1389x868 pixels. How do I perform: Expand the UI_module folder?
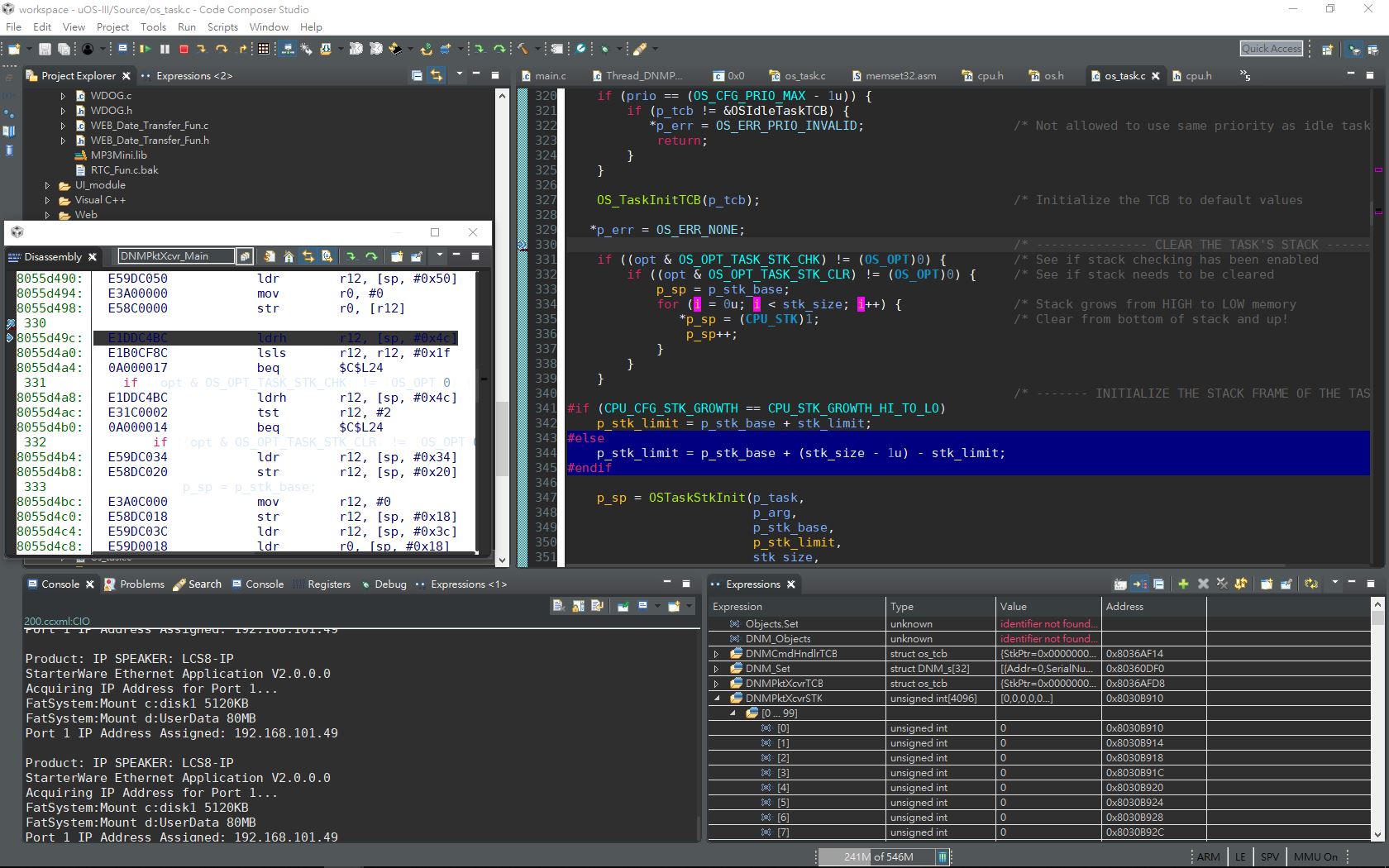tap(48, 186)
